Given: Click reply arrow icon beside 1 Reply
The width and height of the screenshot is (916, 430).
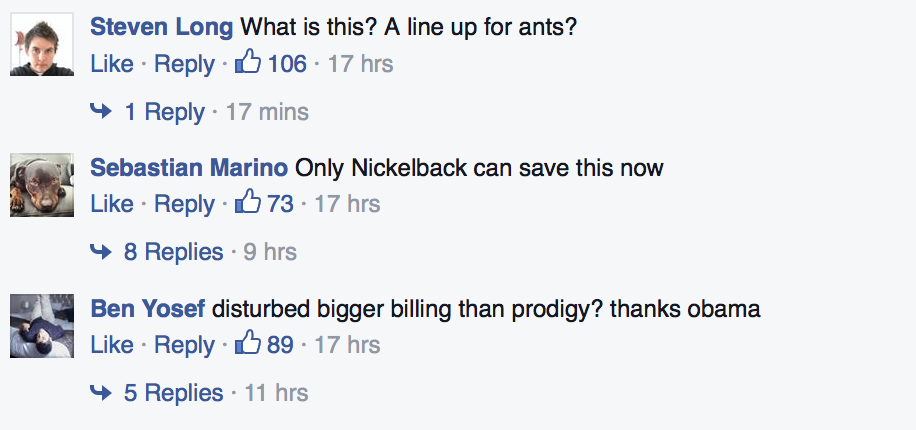Looking at the screenshot, I should pos(101,112).
